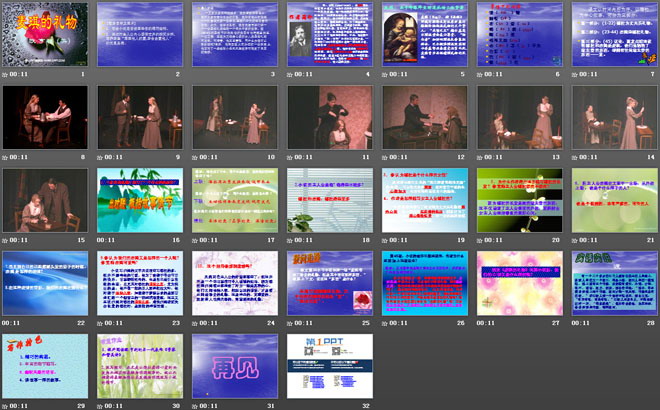Click the transition star icon under slide 18
Screen dimensions: 660x410
click(x=290, y=240)
